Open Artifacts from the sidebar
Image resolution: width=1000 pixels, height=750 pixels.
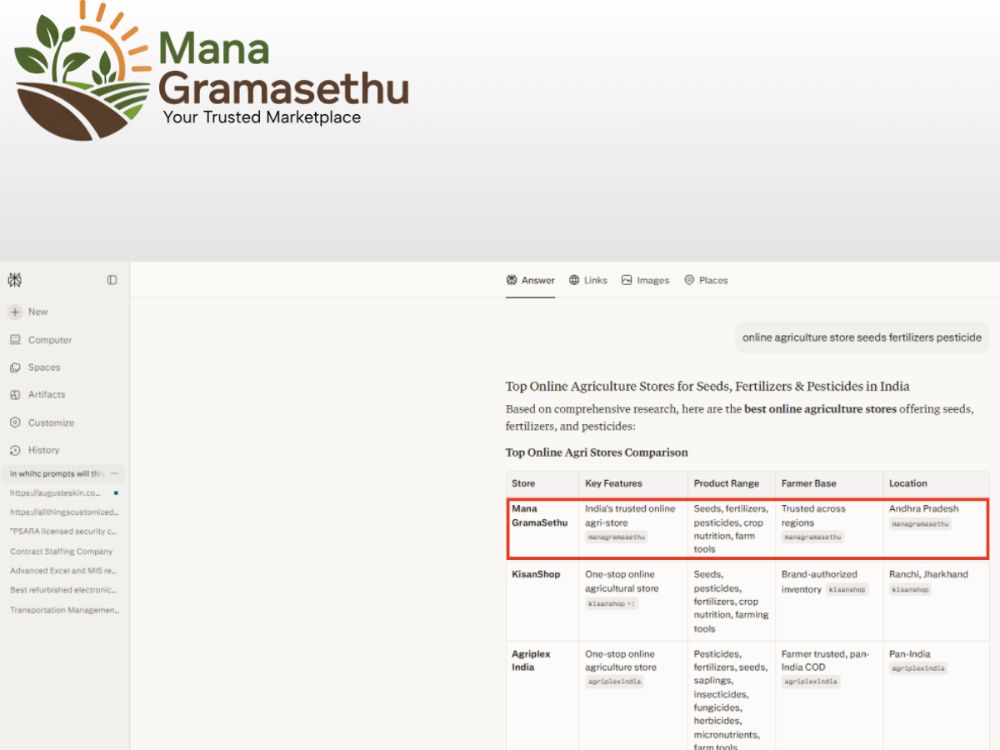38,395
